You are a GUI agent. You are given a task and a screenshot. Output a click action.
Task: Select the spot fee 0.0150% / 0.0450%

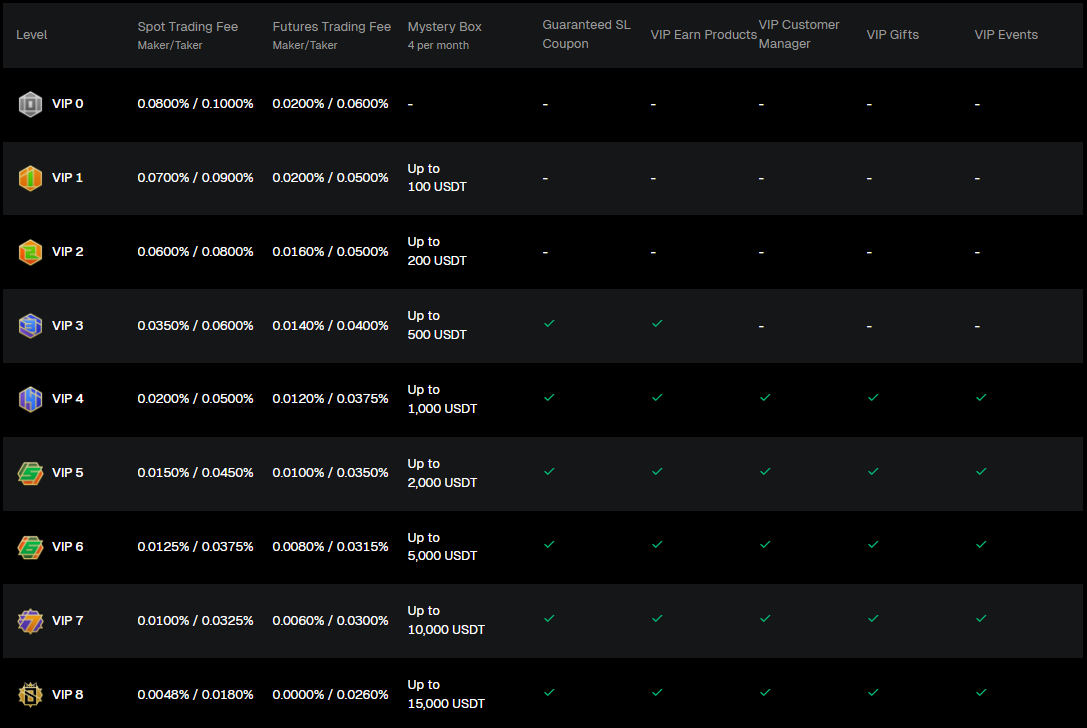click(x=195, y=474)
